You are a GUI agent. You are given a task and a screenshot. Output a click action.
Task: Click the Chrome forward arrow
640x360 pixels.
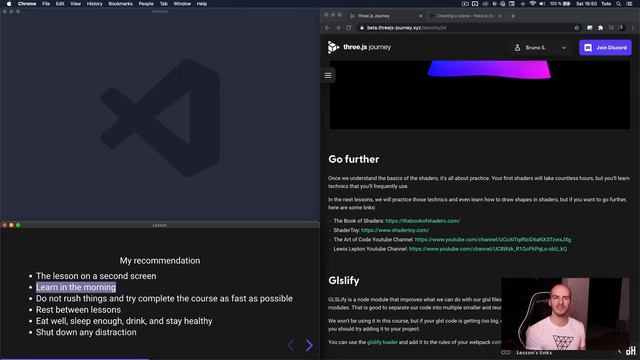click(x=338, y=28)
